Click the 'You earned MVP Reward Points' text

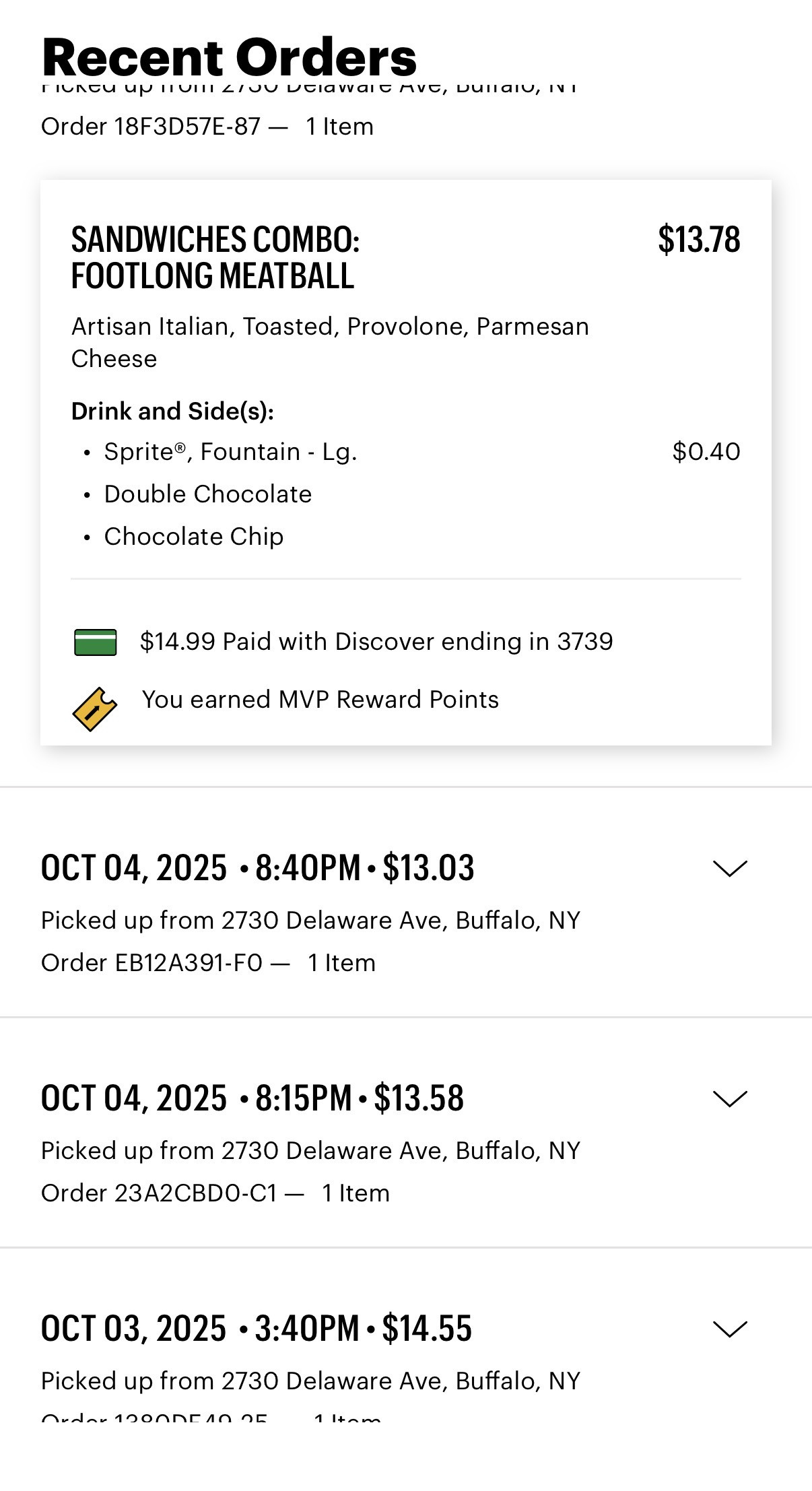click(x=320, y=700)
